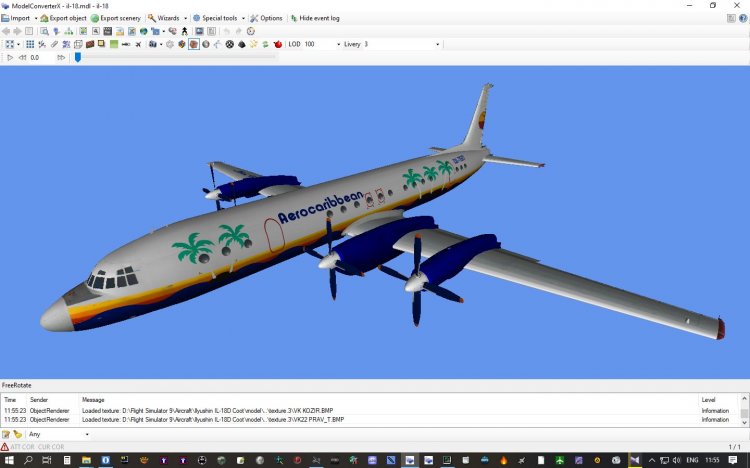Image resolution: width=750 pixels, height=468 pixels.
Task: Click the yellow sparkles icon
Action: click(254, 44)
